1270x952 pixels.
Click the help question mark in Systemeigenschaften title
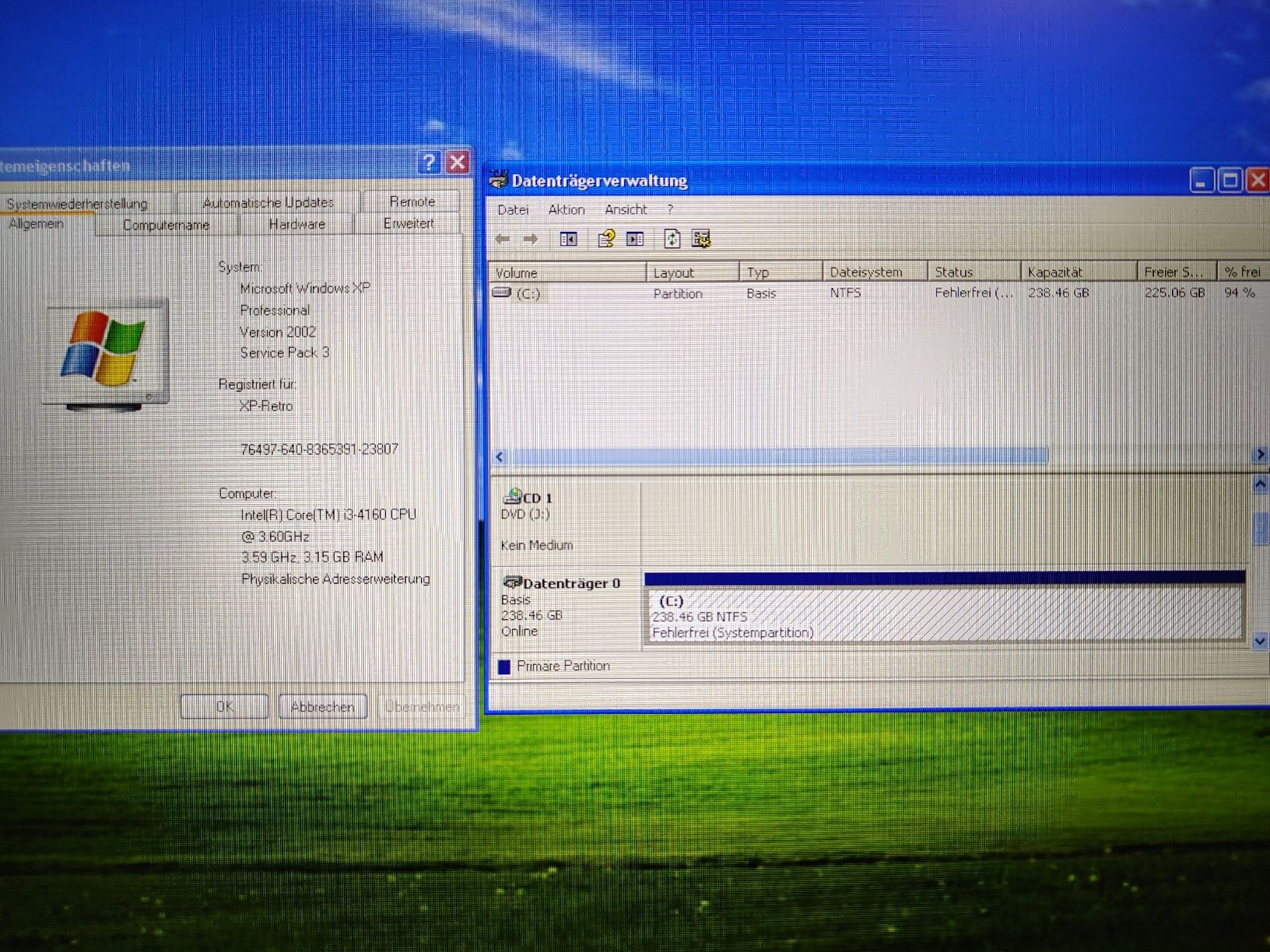pos(429,162)
